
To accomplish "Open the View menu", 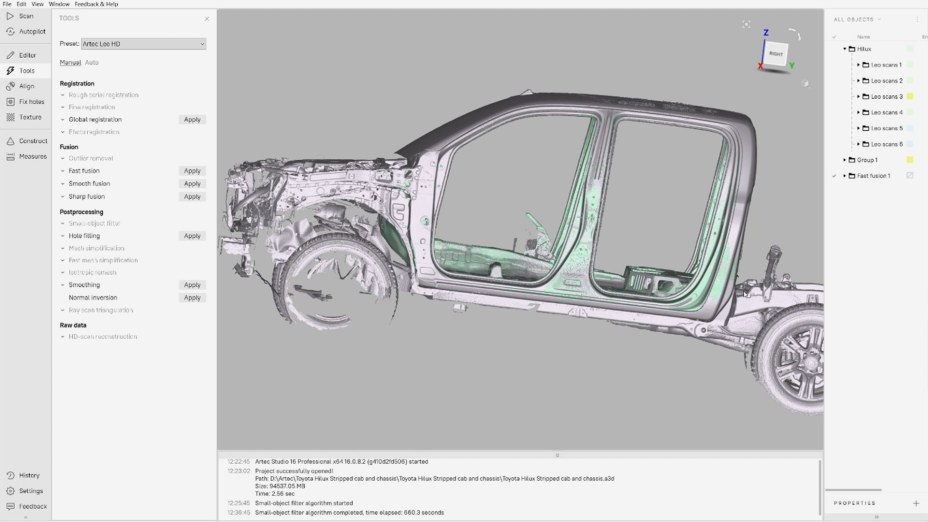I will (x=37, y=4).
